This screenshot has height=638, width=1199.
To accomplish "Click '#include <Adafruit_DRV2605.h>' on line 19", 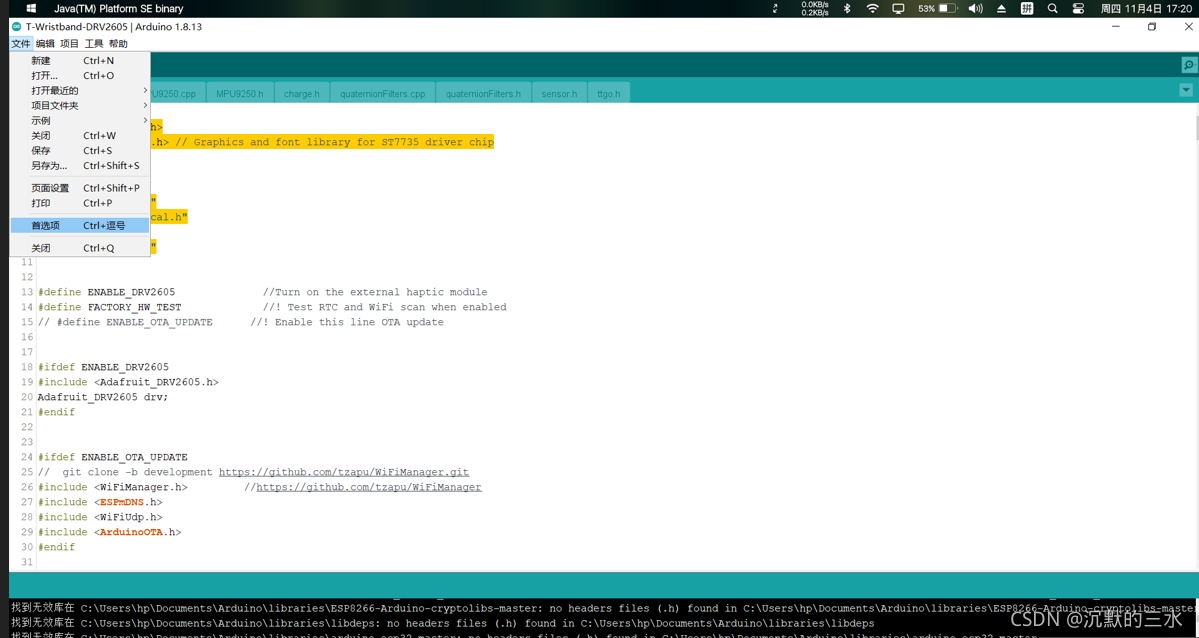I will tap(128, 382).
